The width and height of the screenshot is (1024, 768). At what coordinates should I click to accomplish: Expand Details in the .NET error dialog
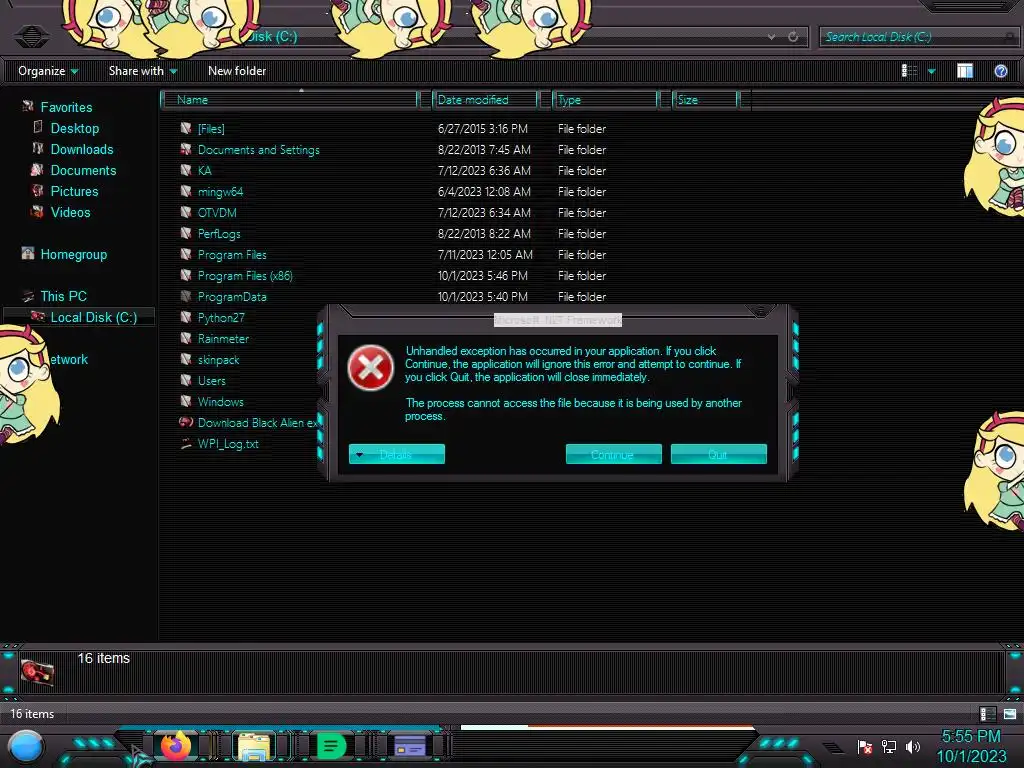(396, 455)
